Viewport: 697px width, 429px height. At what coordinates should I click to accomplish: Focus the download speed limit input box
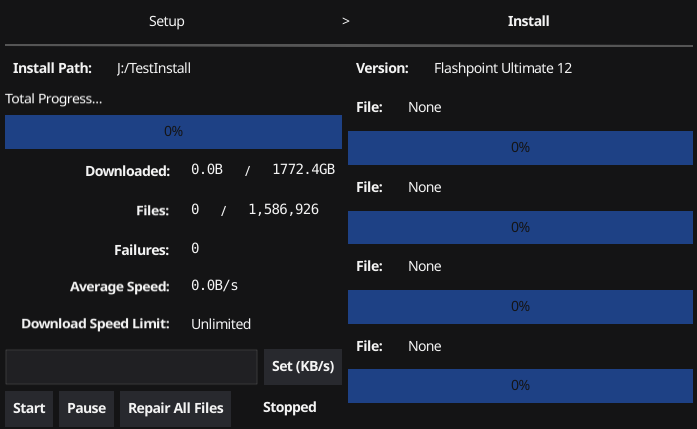[131, 366]
